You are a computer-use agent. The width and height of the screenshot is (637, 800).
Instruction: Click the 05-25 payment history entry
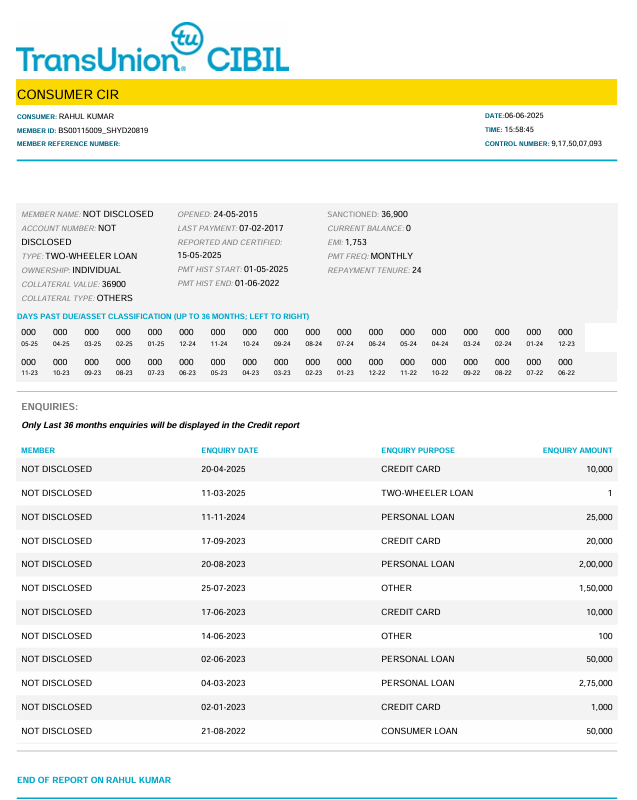[x=29, y=337]
